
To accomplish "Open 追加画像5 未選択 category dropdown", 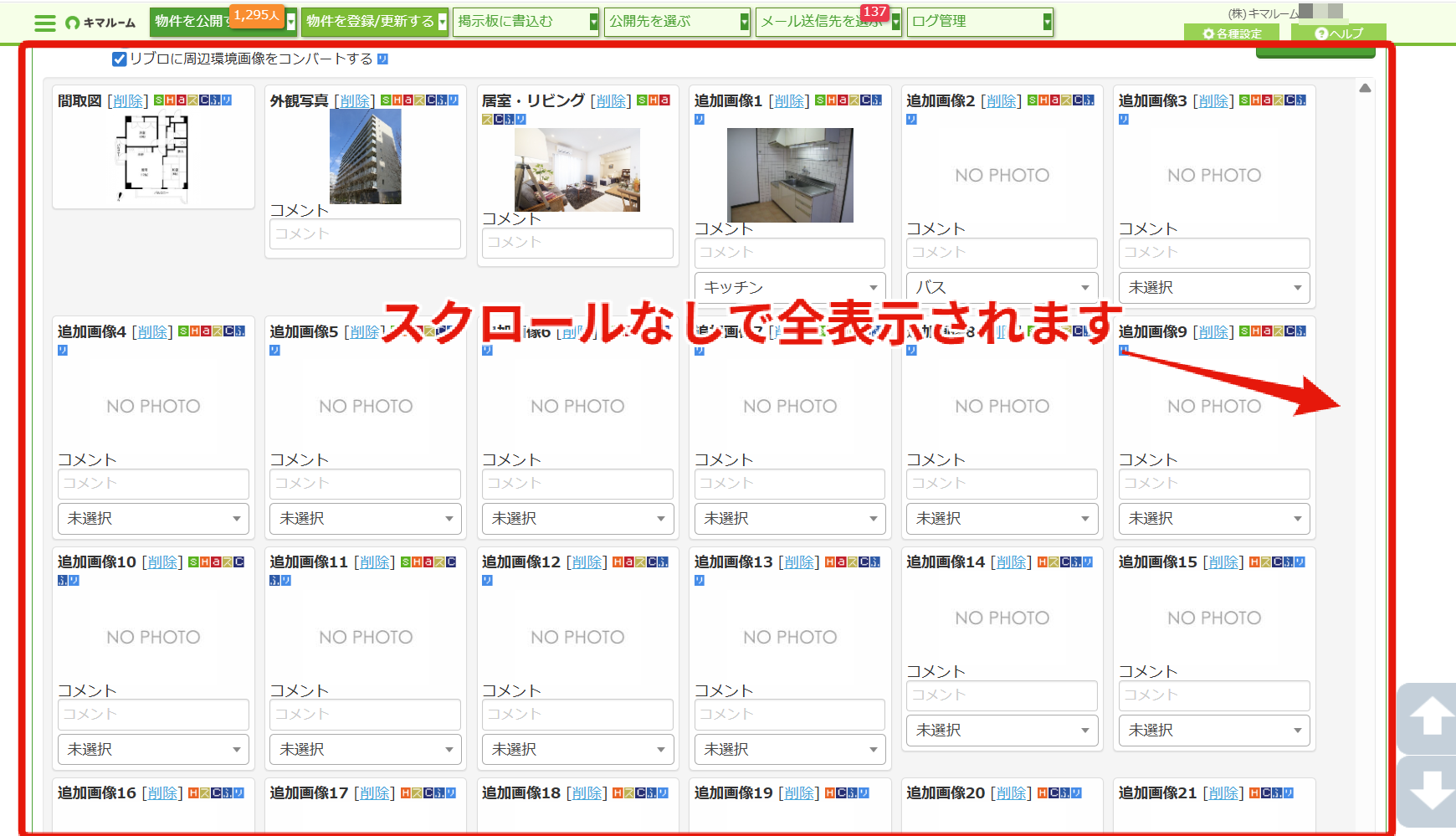I will [x=365, y=518].
